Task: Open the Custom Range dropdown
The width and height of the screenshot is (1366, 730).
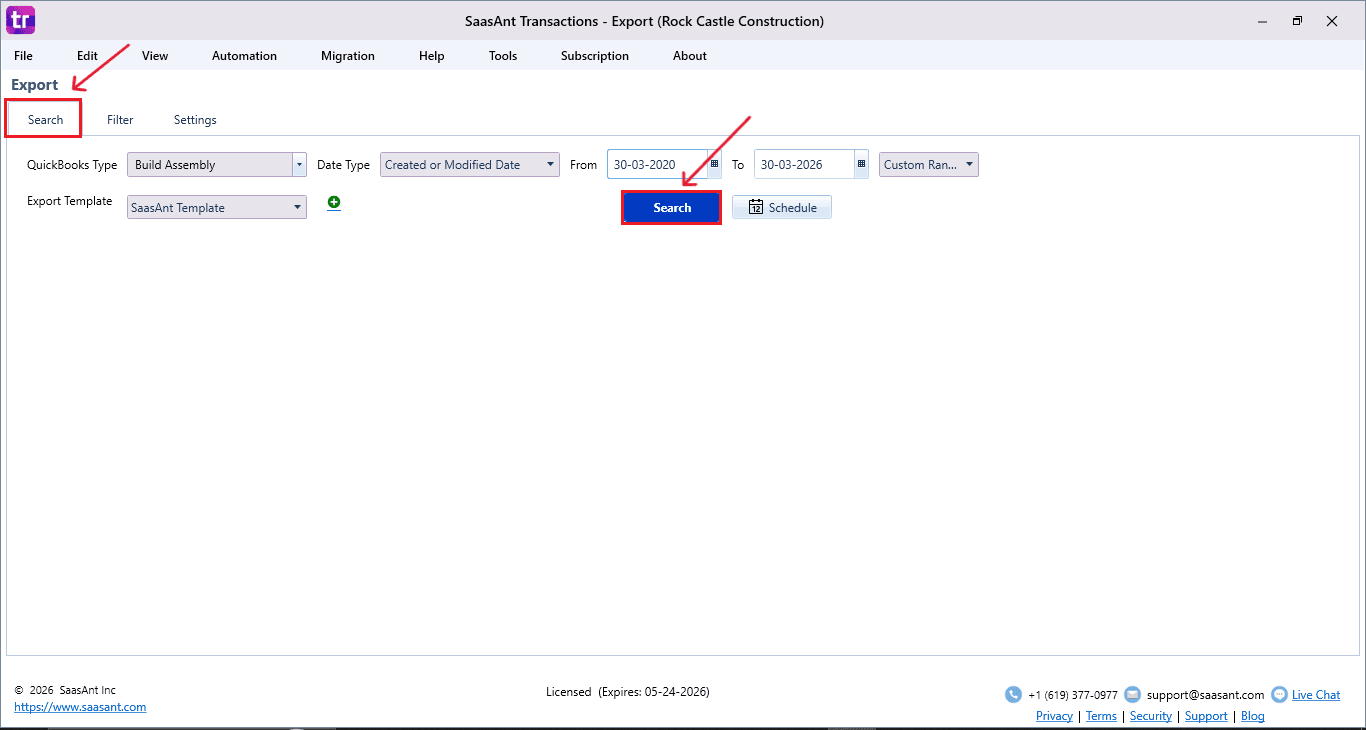Action: tap(969, 165)
